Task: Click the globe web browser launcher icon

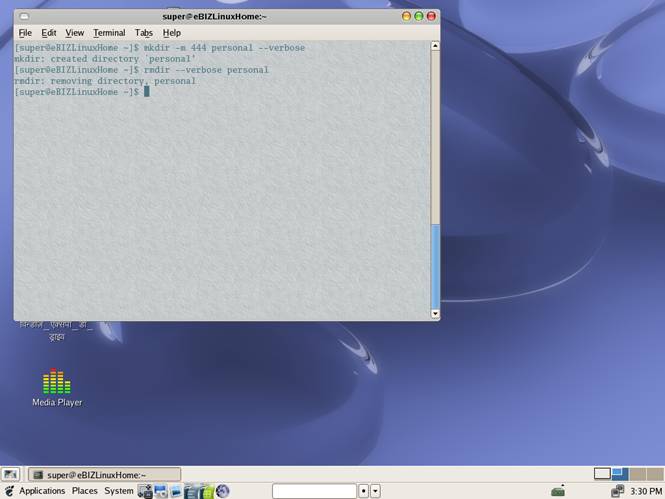Action: click(x=223, y=491)
